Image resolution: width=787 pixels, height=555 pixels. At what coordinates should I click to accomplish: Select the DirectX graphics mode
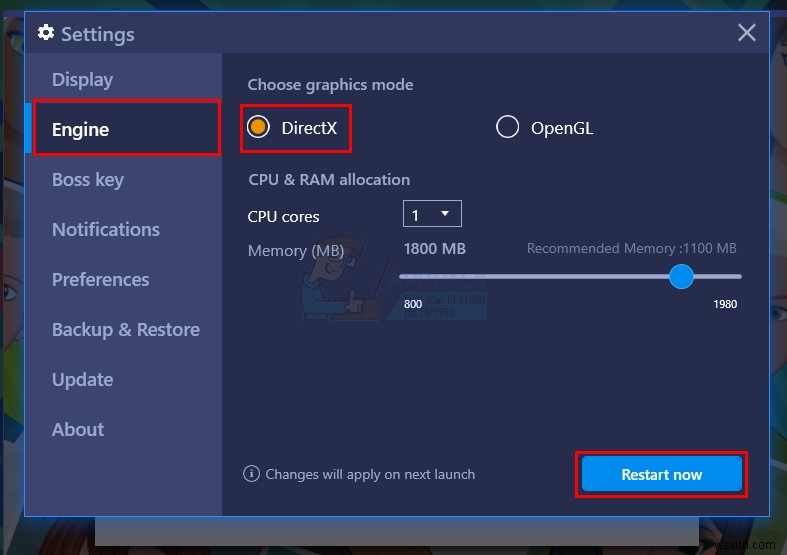click(x=259, y=127)
